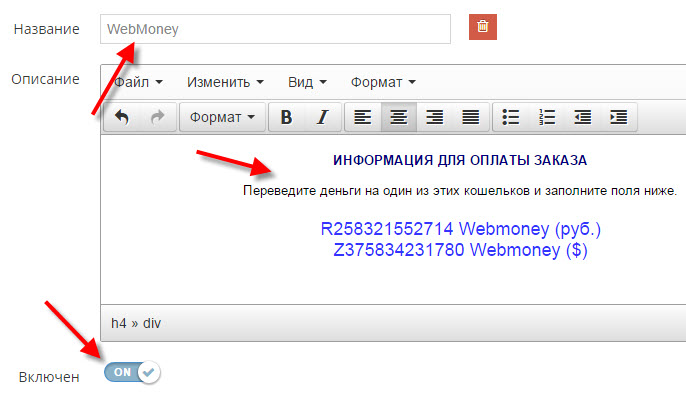
Task: Insert numbered list
Action: click(x=547, y=117)
